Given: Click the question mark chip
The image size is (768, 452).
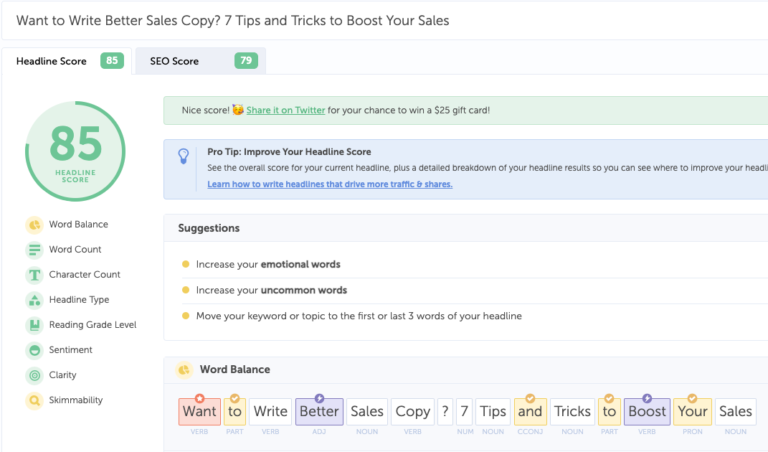Looking at the screenshot, I should [445, 411].
